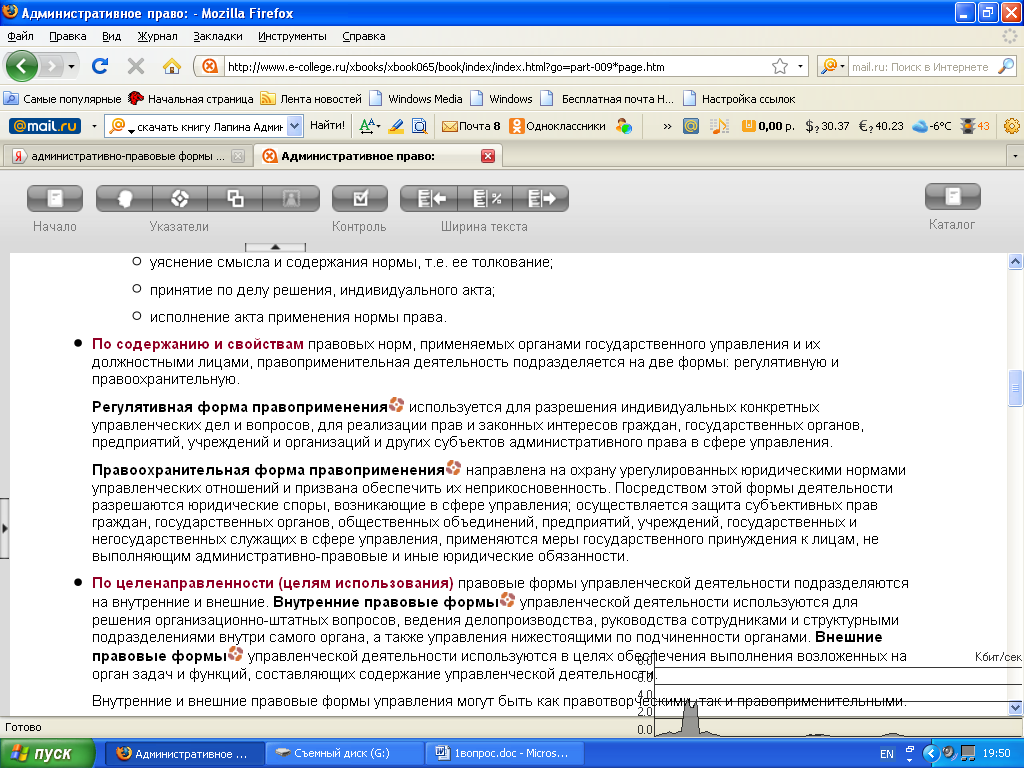Screen dimensions: 1024x768
Task: Open the Бесплатная почта bookmark
Action: (608, 99)
